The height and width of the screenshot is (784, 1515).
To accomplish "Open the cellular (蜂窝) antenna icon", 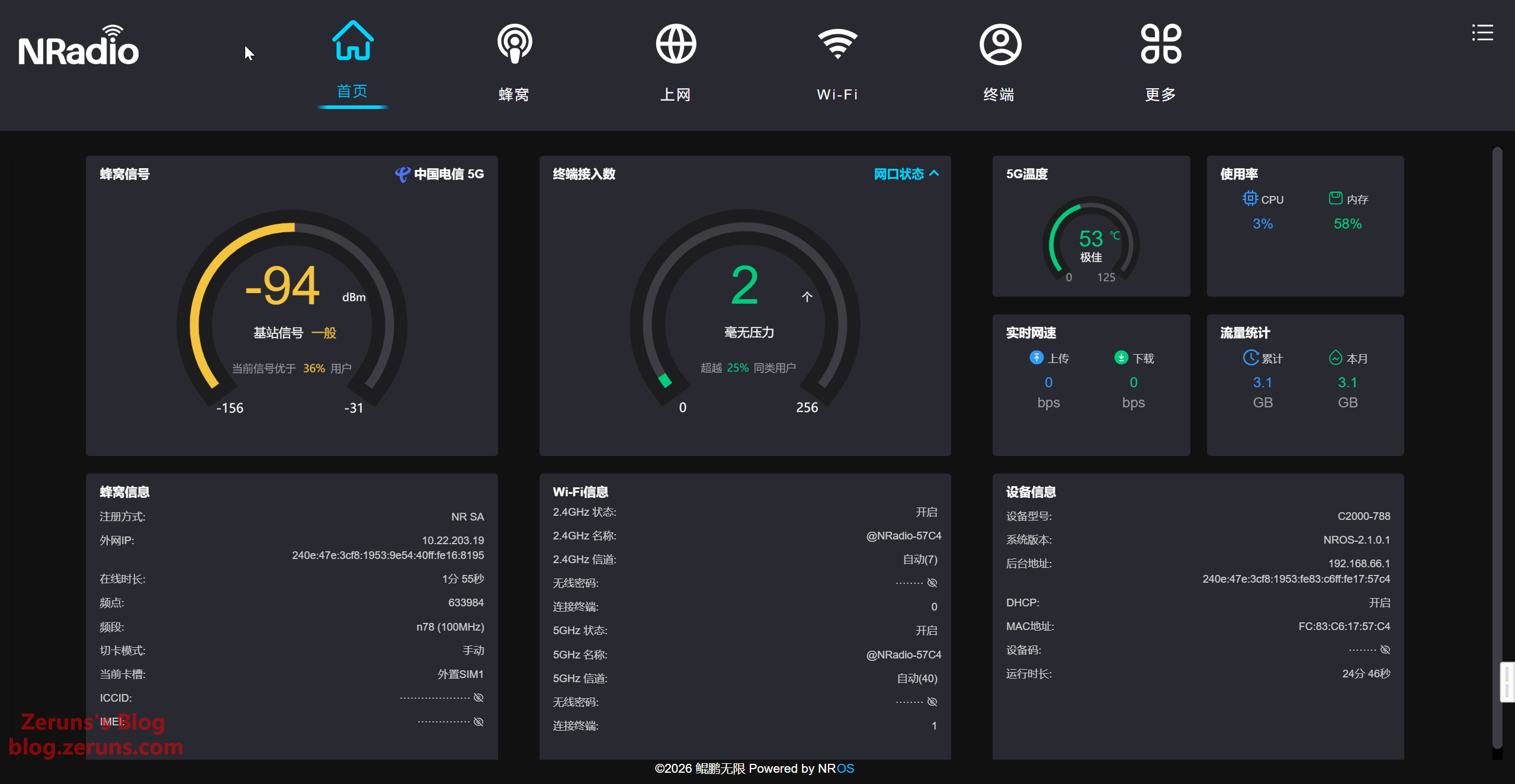I will point(514,43).
